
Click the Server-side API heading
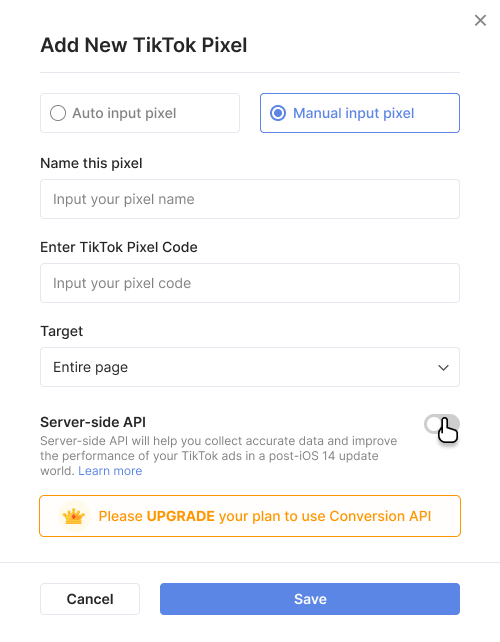[93, 422]
